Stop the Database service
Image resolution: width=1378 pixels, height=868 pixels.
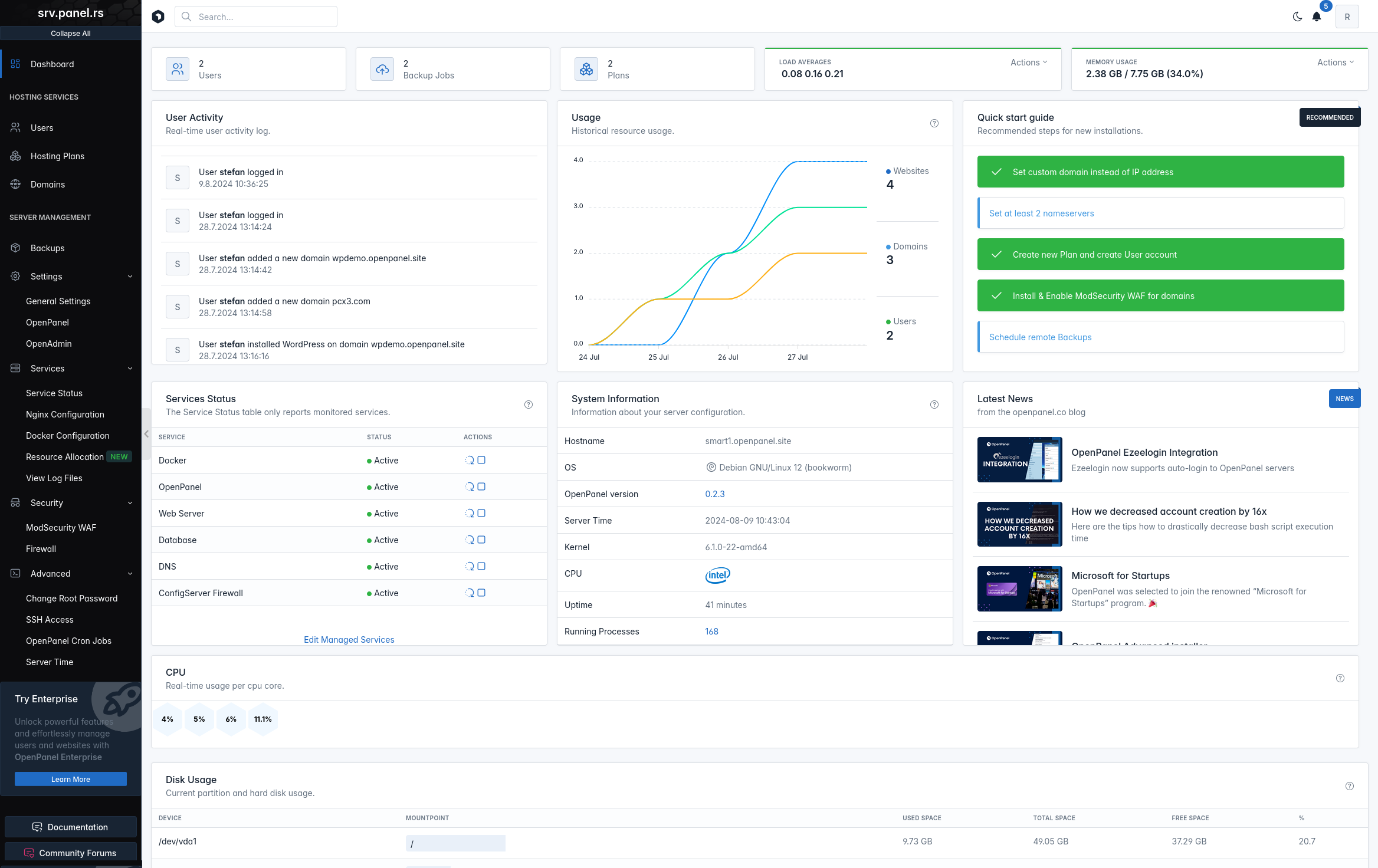pyautogui.click(x=481, y=540)
